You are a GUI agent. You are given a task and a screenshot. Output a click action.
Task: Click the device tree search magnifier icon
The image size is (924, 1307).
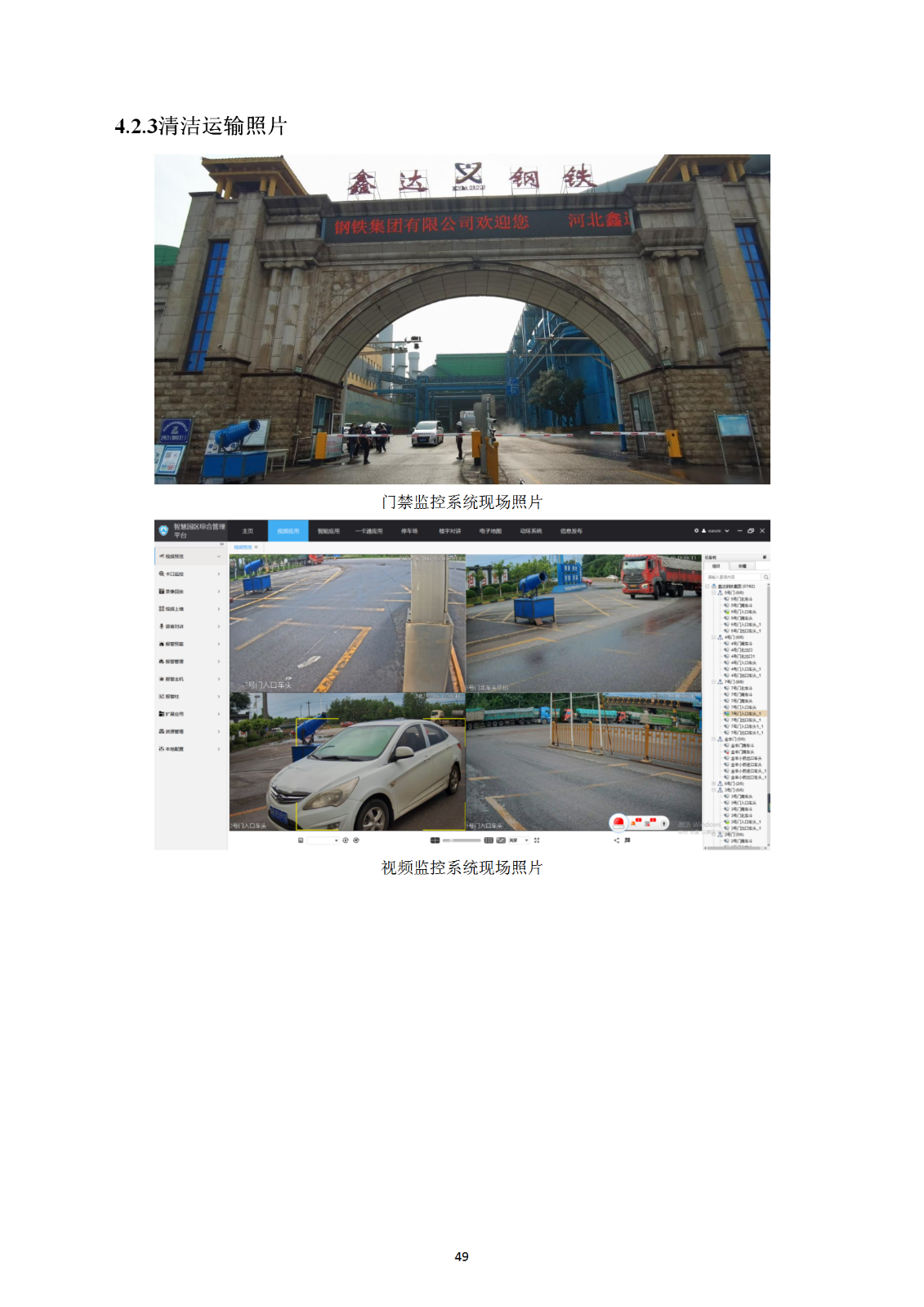pos(766,577)
